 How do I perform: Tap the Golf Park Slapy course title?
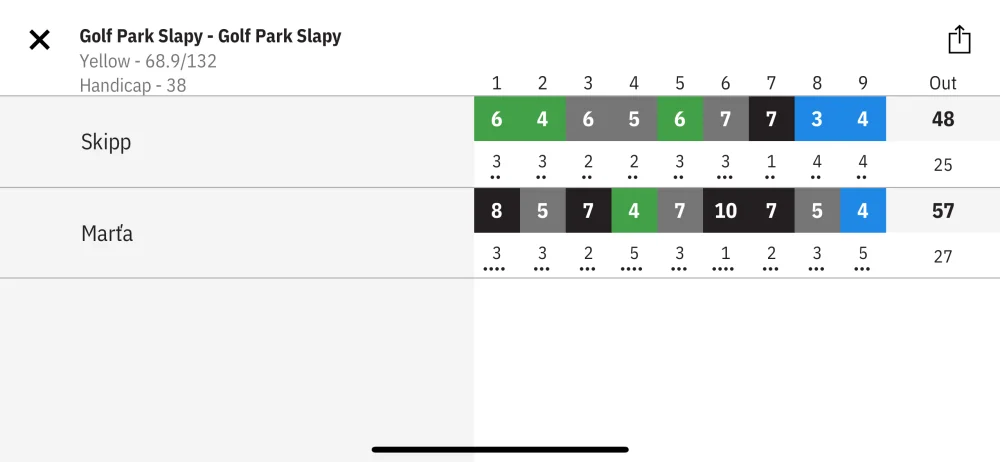[210, 36]
